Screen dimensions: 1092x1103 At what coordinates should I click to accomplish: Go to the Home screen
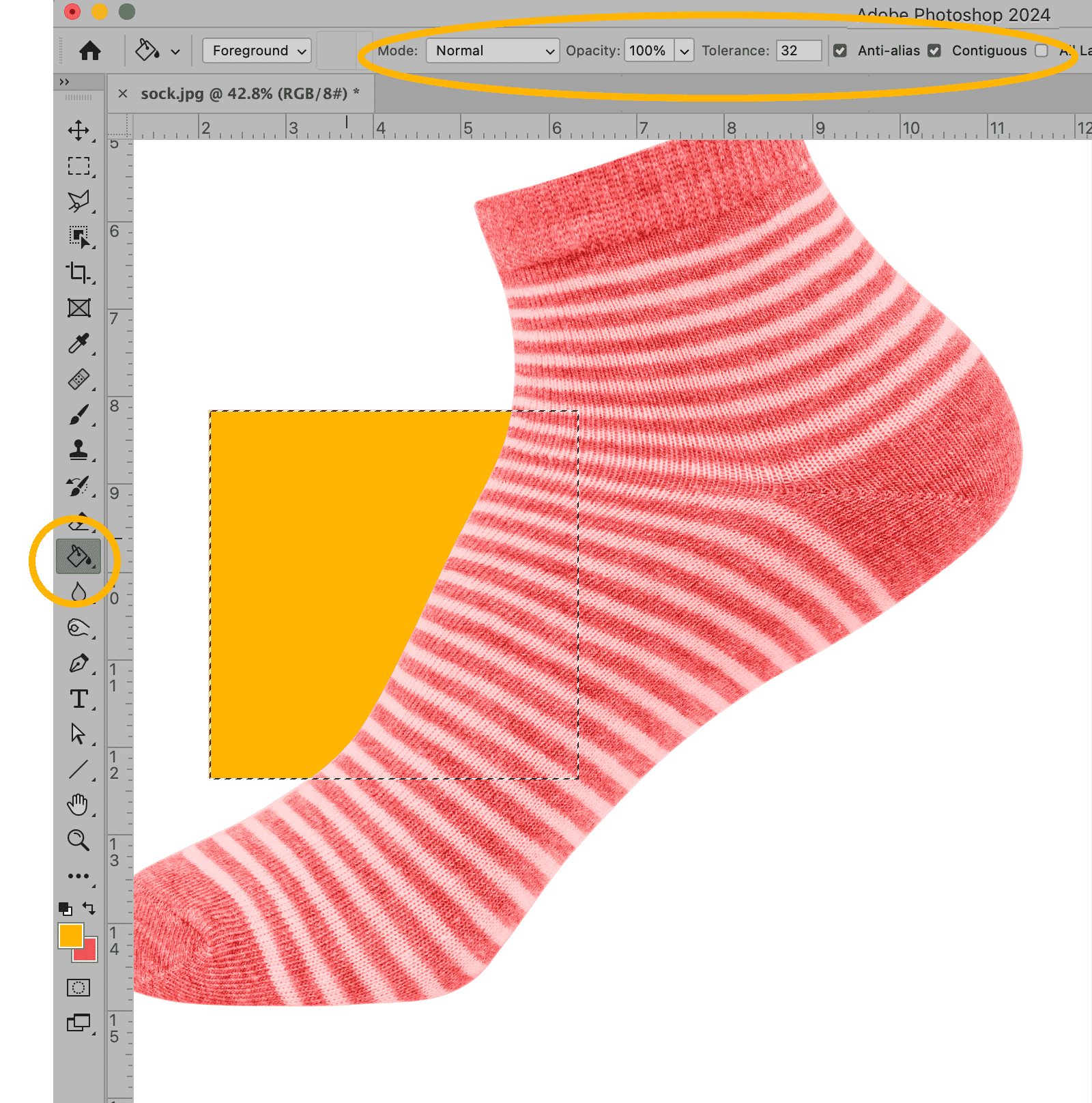pyautogui.click(x=90, y=51)
